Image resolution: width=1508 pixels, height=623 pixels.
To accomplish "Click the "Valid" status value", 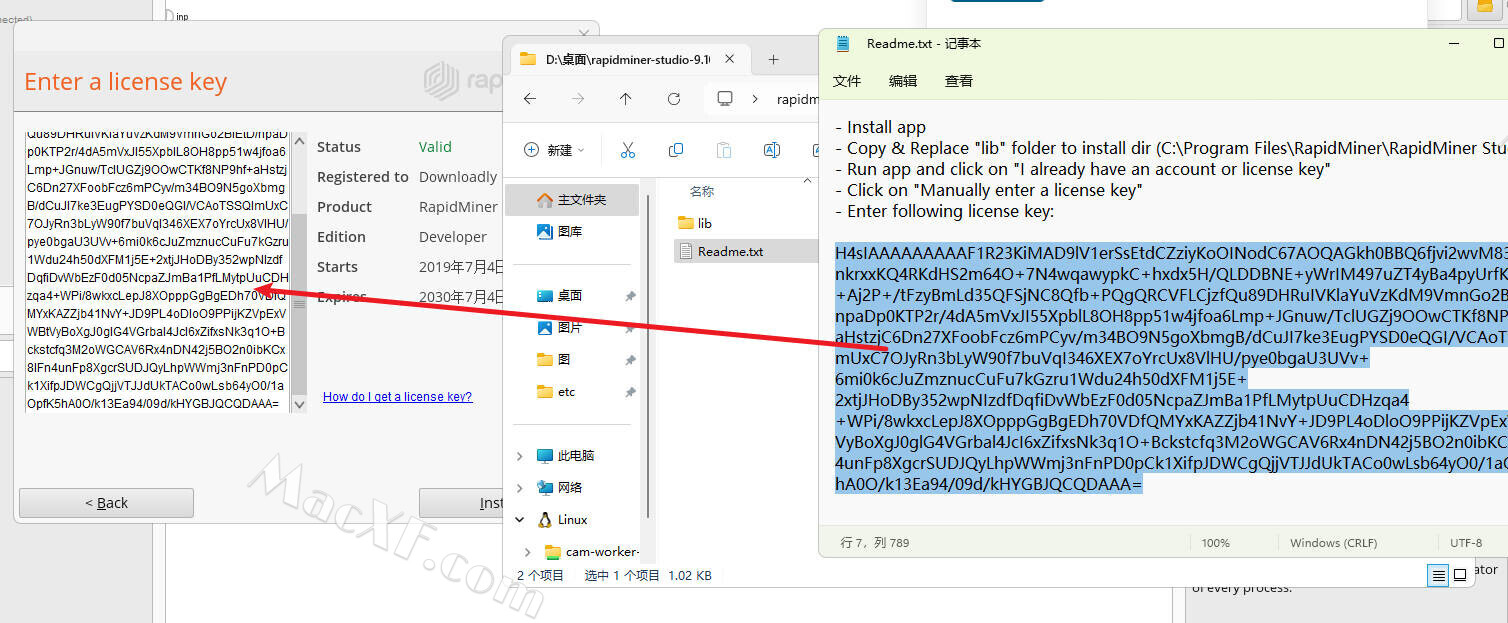I will pos(435,147).
